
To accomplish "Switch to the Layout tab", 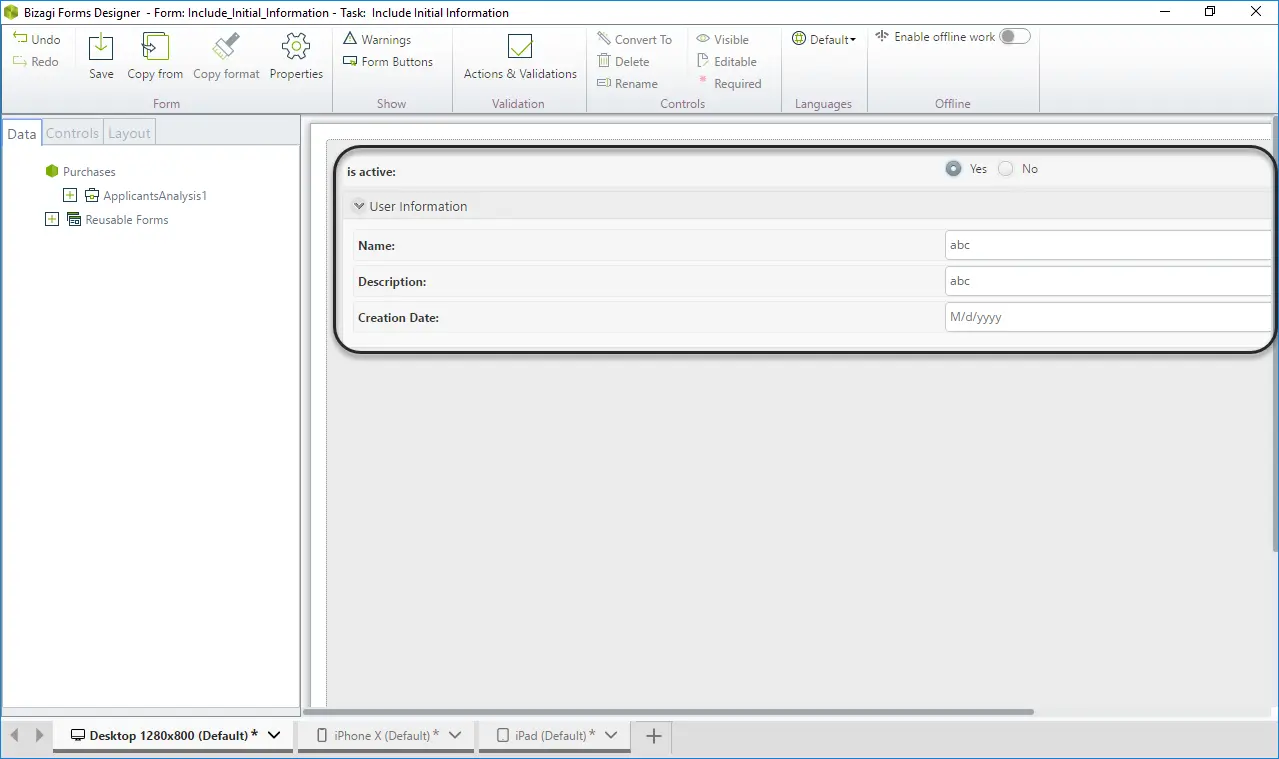I will 129,133.
